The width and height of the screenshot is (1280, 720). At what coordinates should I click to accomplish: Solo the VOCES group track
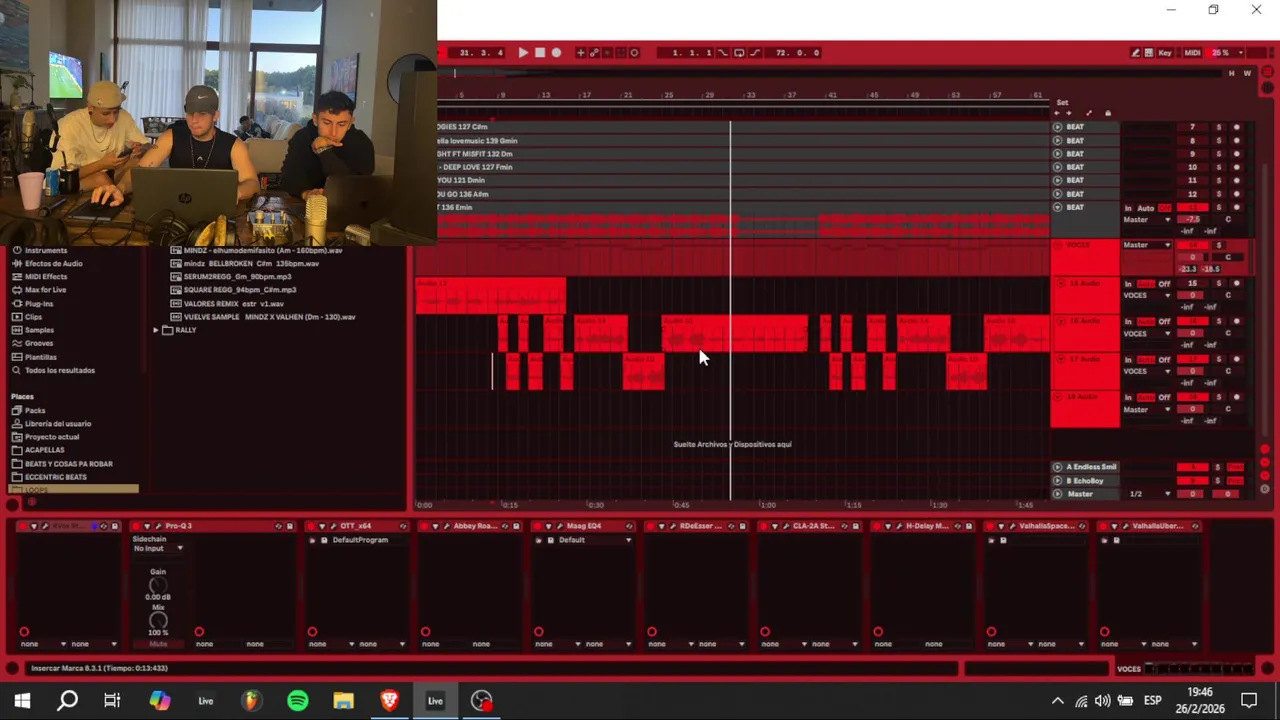[x=1219, y=245]
